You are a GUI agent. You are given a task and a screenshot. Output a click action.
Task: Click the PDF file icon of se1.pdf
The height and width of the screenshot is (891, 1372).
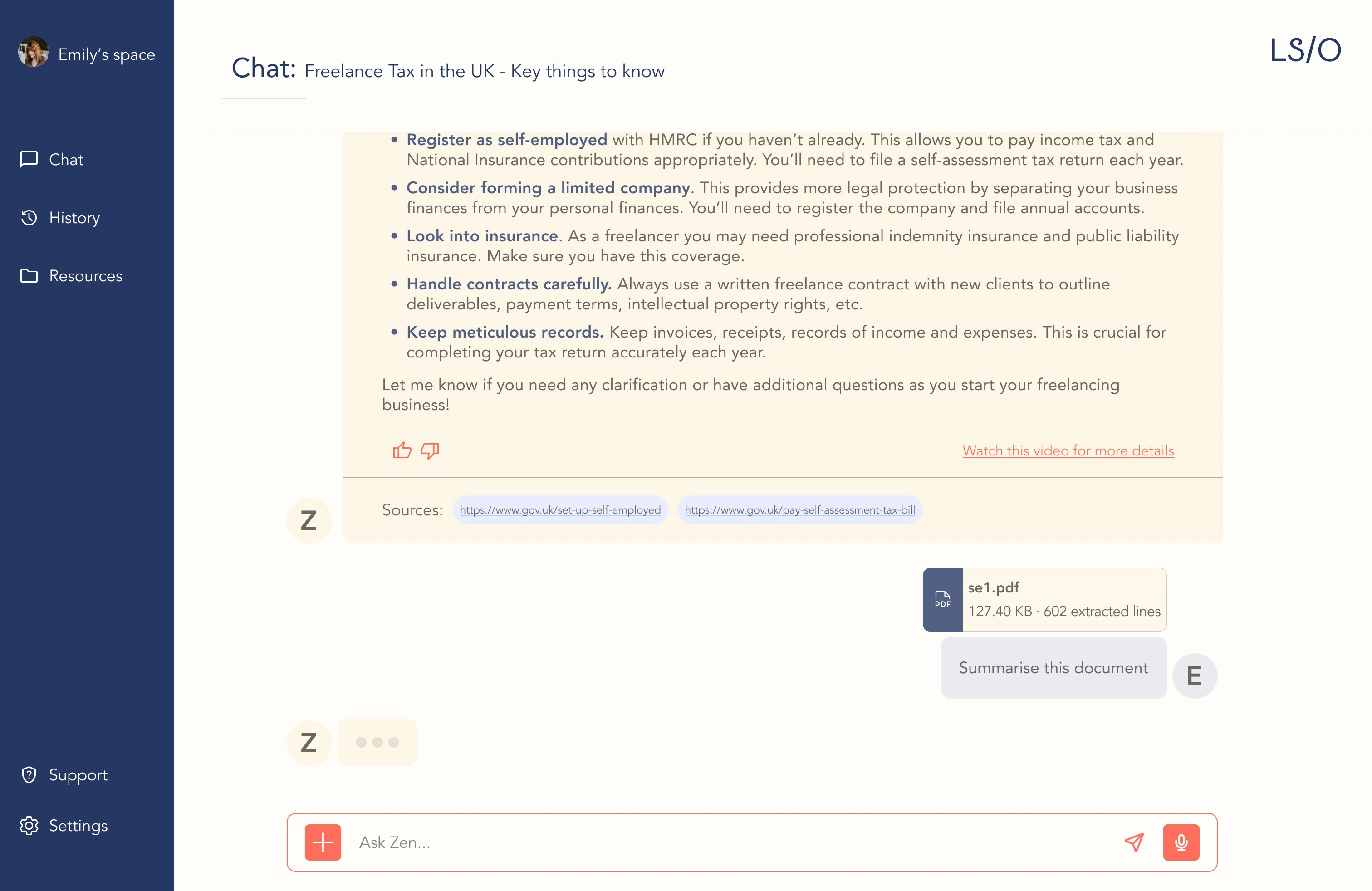coord(942,600)
